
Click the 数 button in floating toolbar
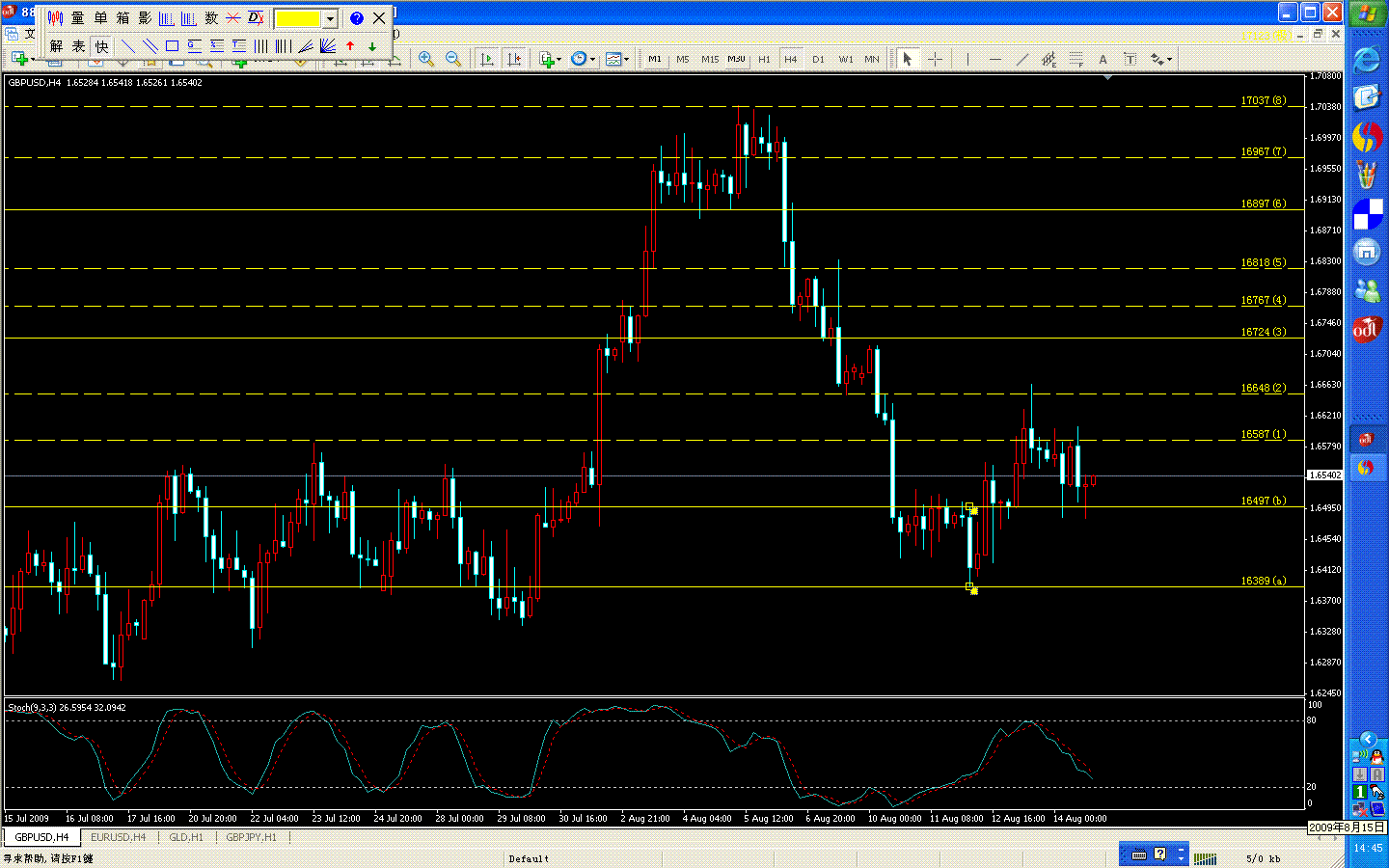pos(211,18)
